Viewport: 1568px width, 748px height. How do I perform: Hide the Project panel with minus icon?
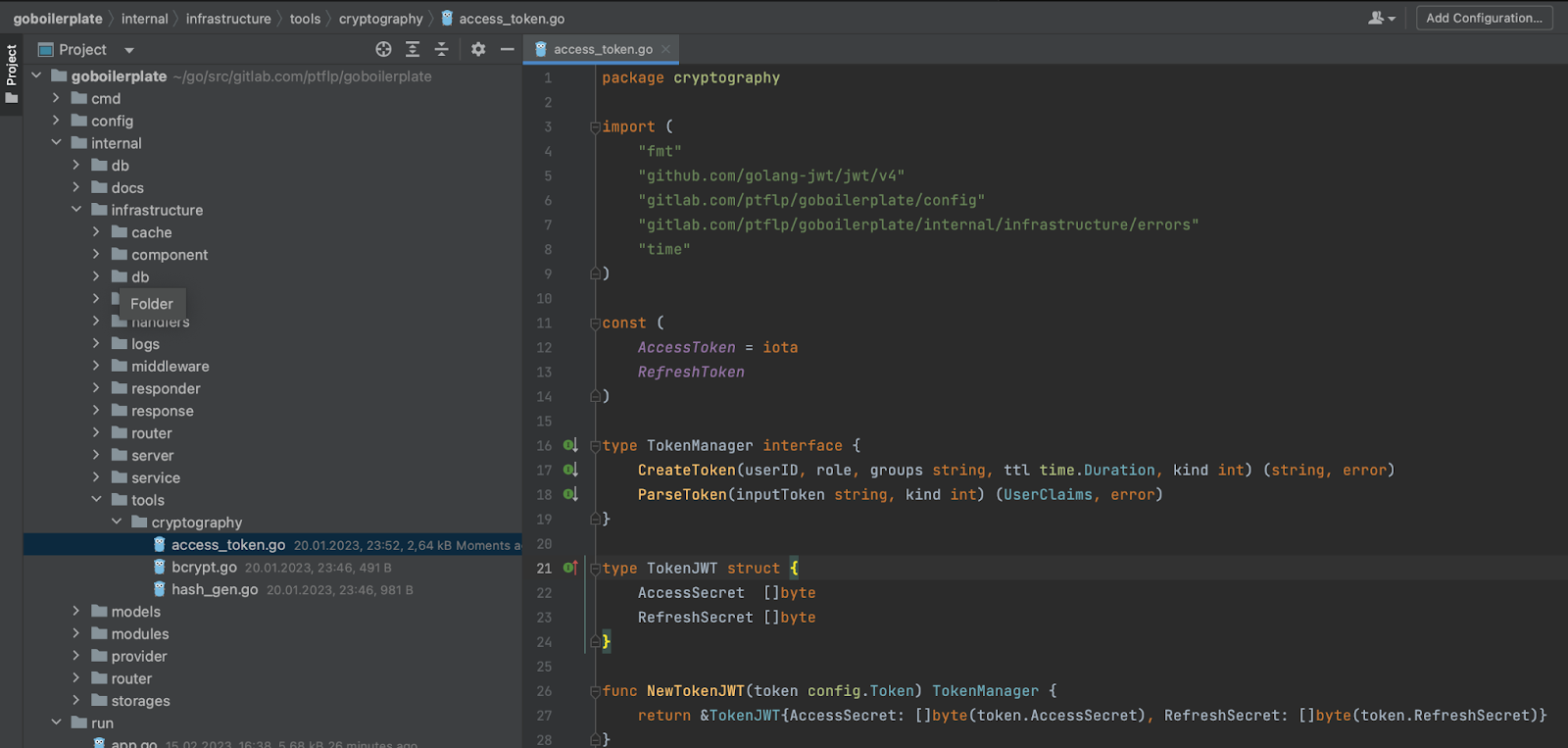pyautogui.click(x=507, y=49)
